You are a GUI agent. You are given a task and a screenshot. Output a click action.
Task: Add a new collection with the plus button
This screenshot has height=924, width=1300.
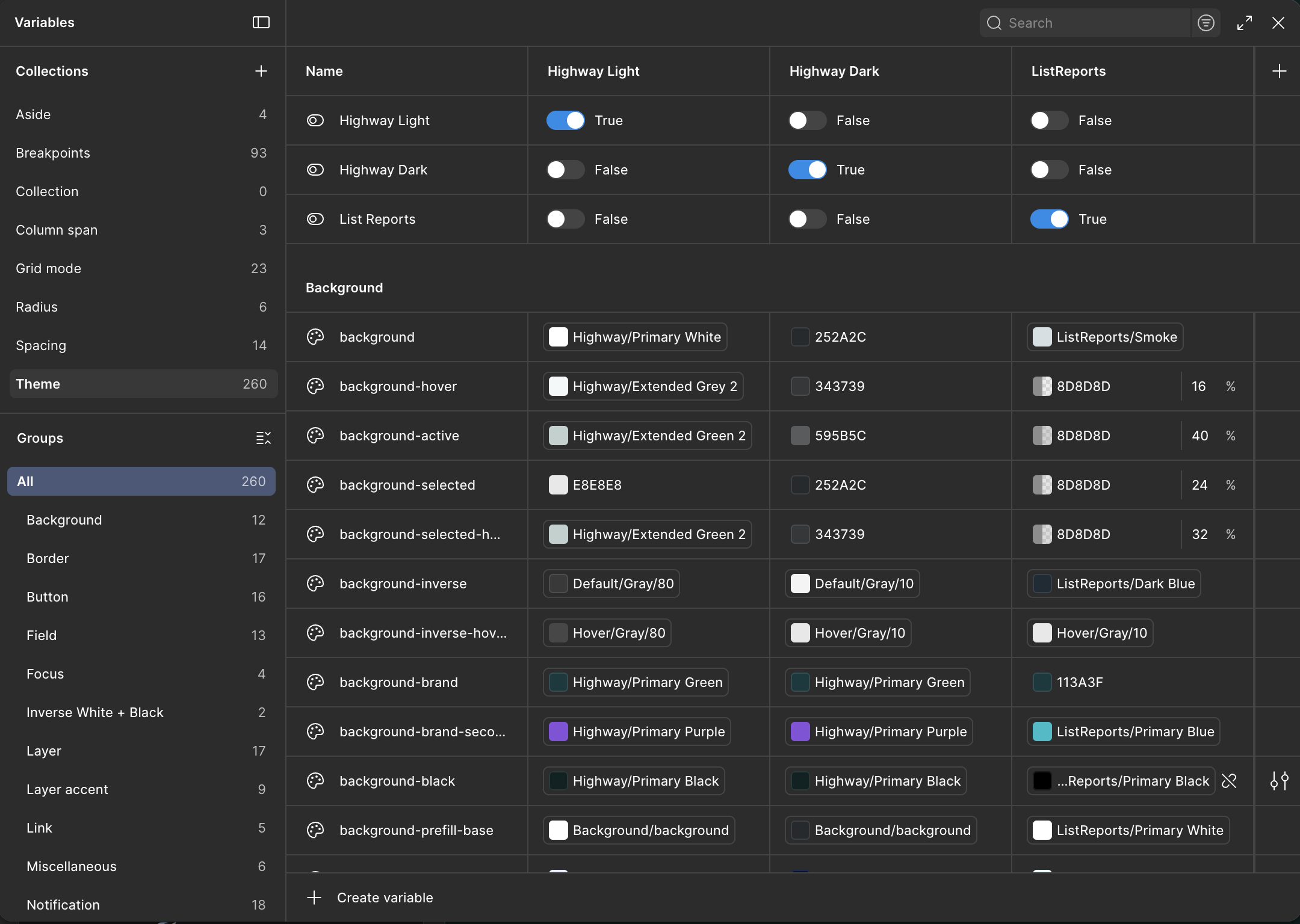pos(261,71)
